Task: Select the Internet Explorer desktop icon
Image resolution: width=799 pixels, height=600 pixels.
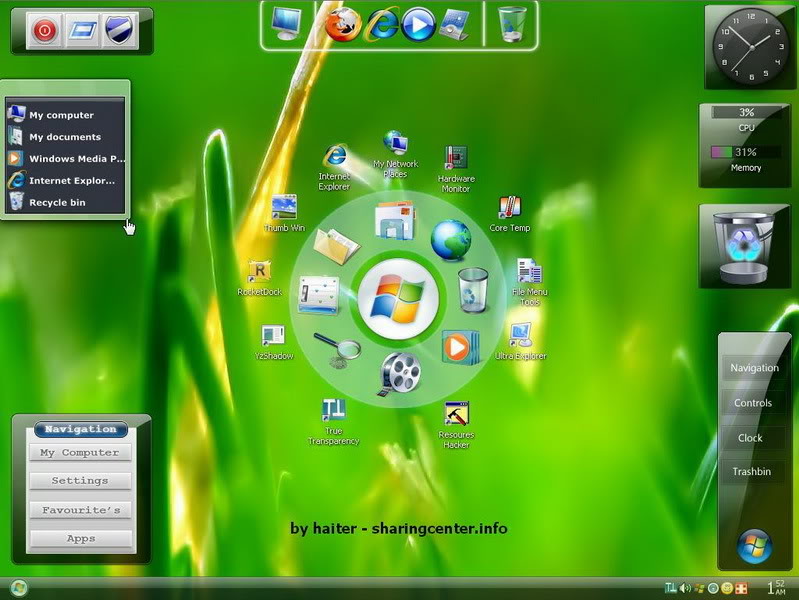Action: [335, 167]
